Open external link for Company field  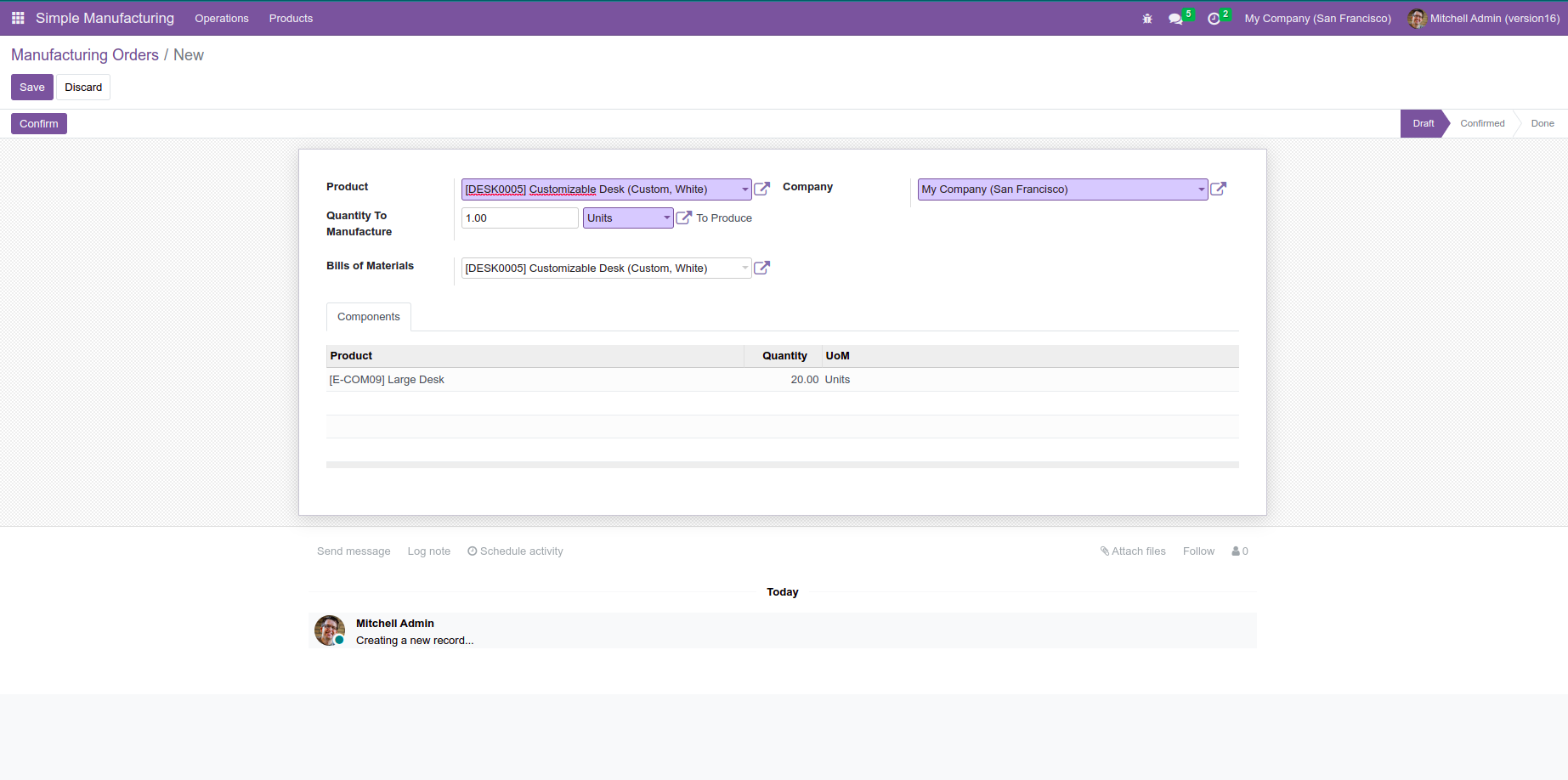pos(1218,189)
